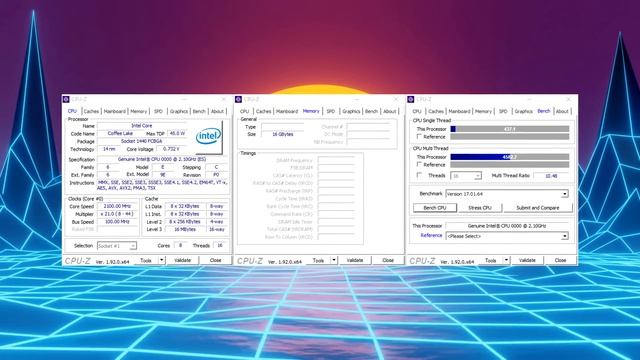Screen dimensions: 640x360
Task: Click the Core Speed 2100.00 MHz field
Action: 117,206
